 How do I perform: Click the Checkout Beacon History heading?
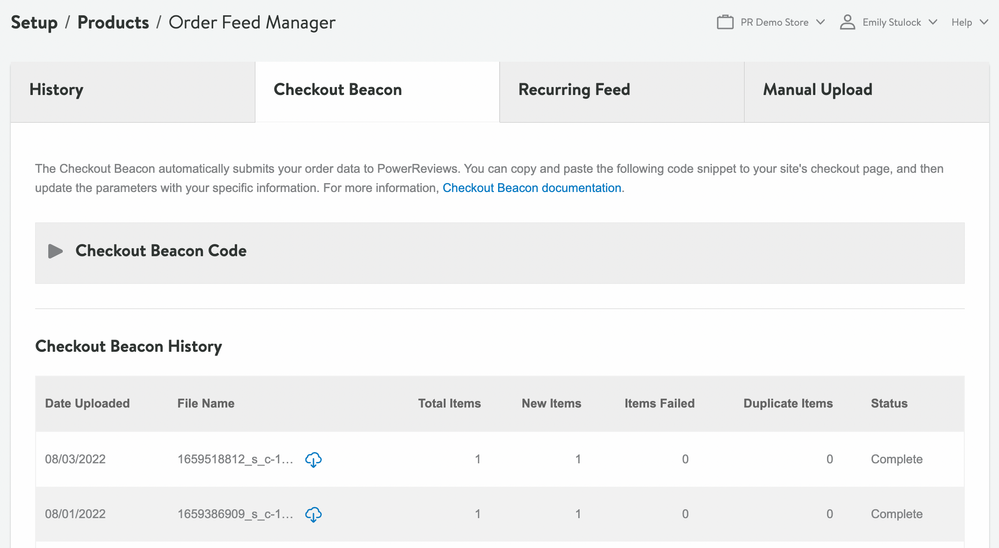click(x=129, y=347)
